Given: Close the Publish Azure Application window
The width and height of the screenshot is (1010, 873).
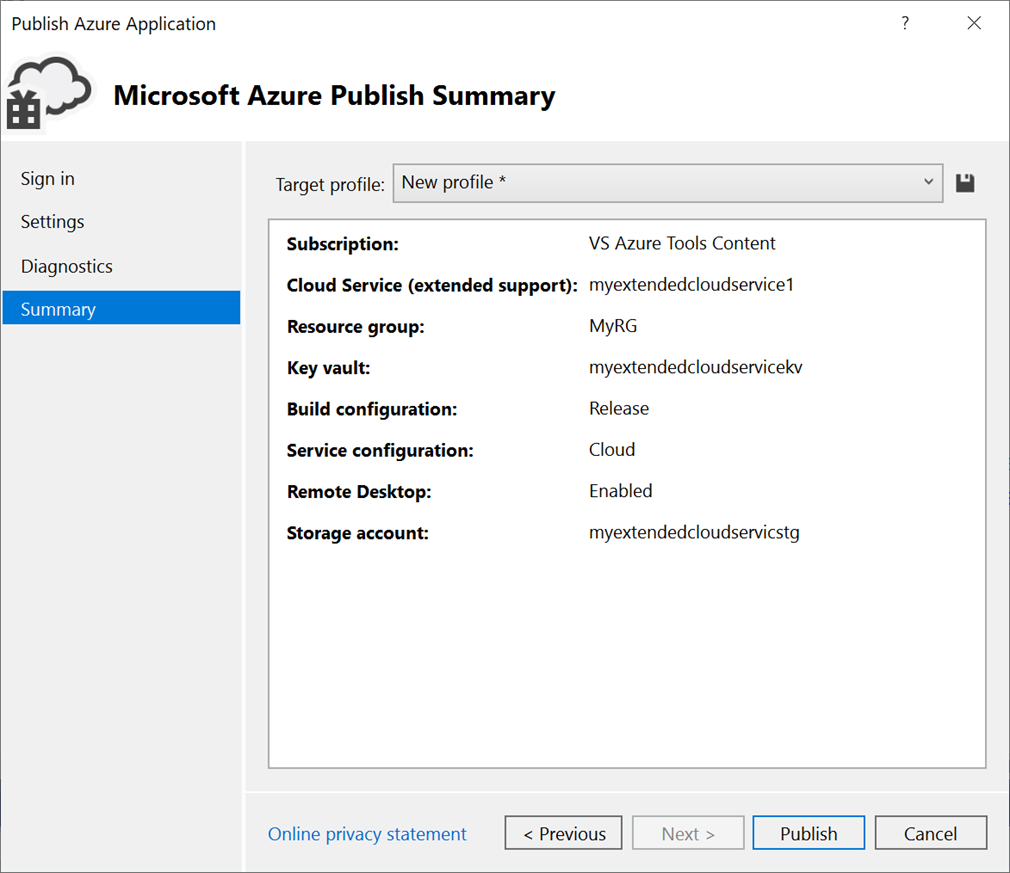Looking at the screenshot, I should pyautogui.click(x=974, y=22).
